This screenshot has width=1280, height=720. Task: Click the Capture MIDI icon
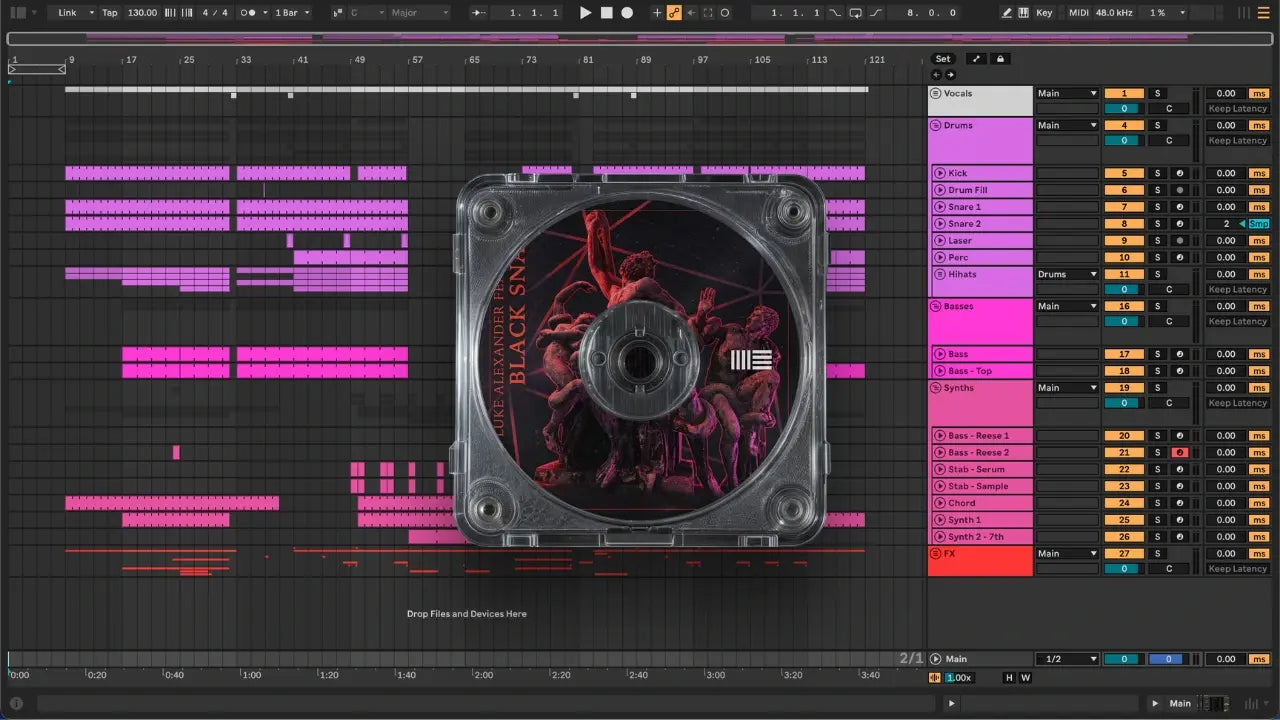pyautogui.click(x=708, y=13)
